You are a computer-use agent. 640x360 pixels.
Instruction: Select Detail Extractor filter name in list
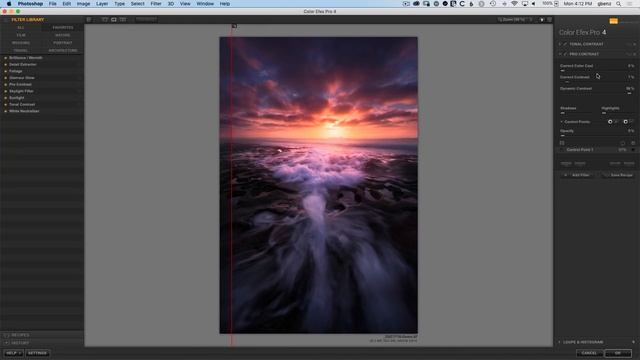(x=23, y=64)
